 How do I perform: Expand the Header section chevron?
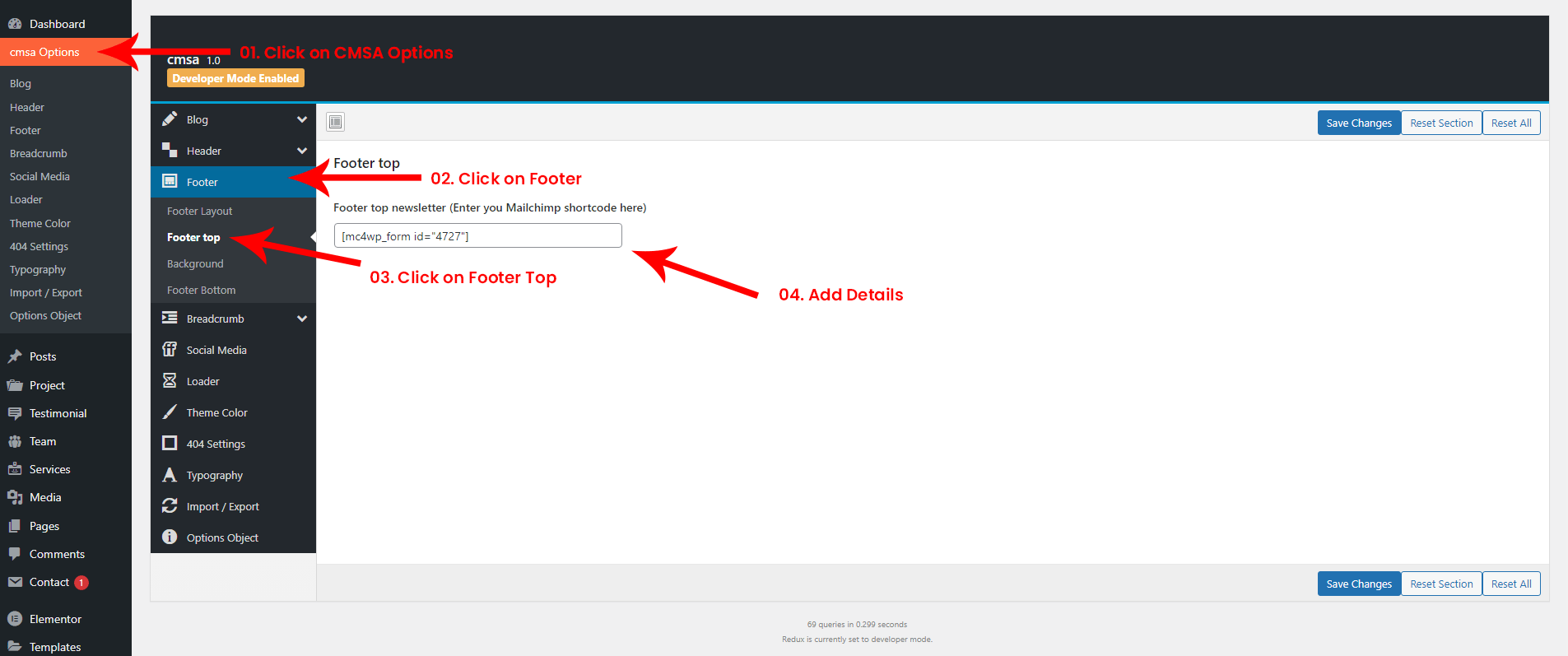pyautogui.click(x=302, y=151)
